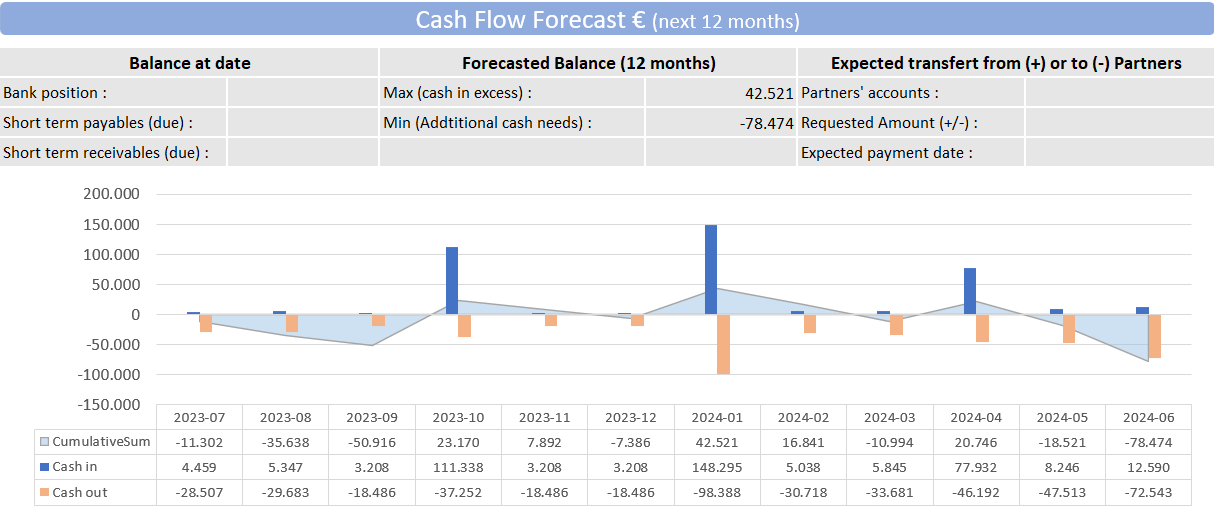Image resolution: width=1214 pixels, height=509 pixels.
Task: Select the empty Short term receivables value cell
Action: tap(302, 153)
